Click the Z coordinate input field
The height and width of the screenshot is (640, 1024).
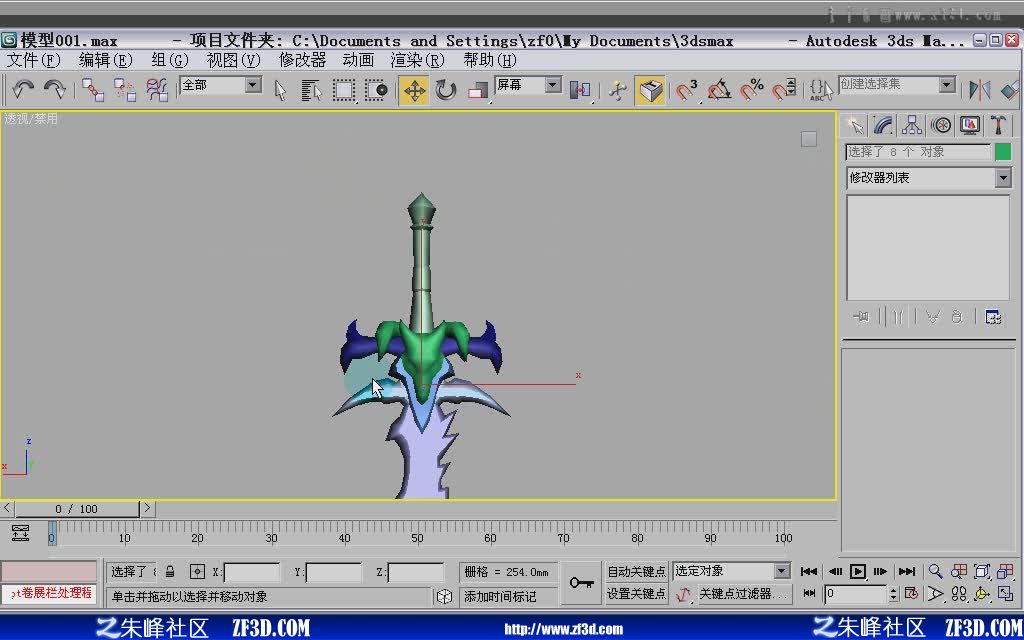coord(416,573)
